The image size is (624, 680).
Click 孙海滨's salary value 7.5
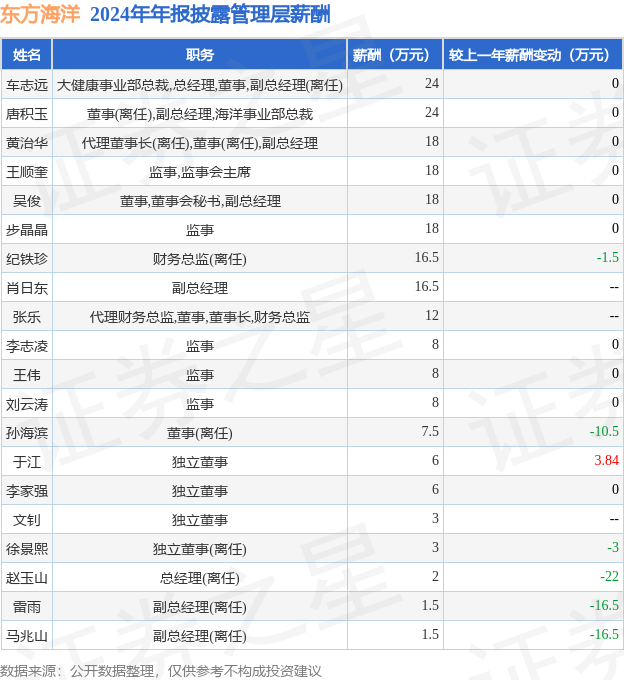[x=430, y=431]
